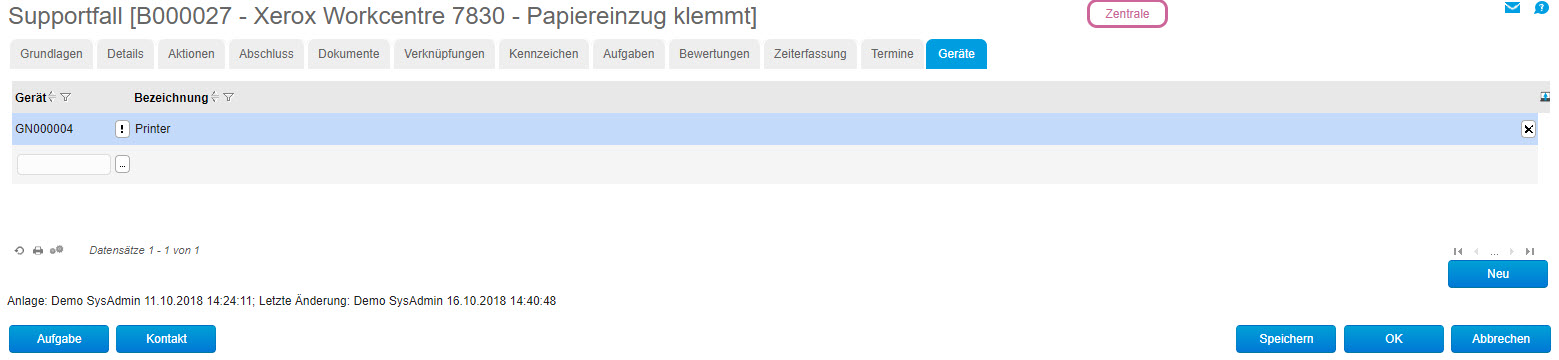Screen dimensions: 1559x360
Task: Switch to the Grundlagen tab
Action: point(51,54)
